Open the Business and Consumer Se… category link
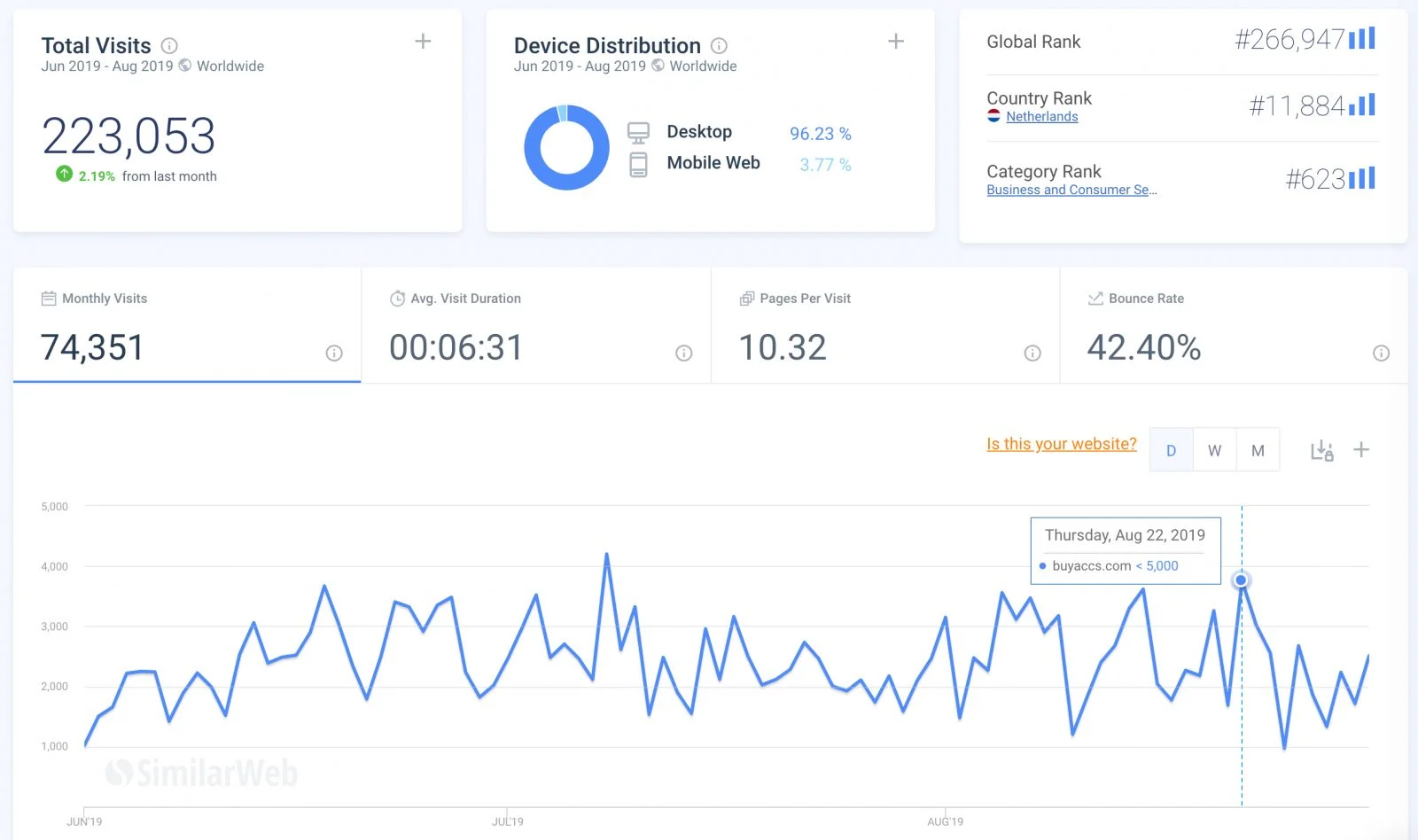This screenshot has height=840, width=1418. point(1071,190)
